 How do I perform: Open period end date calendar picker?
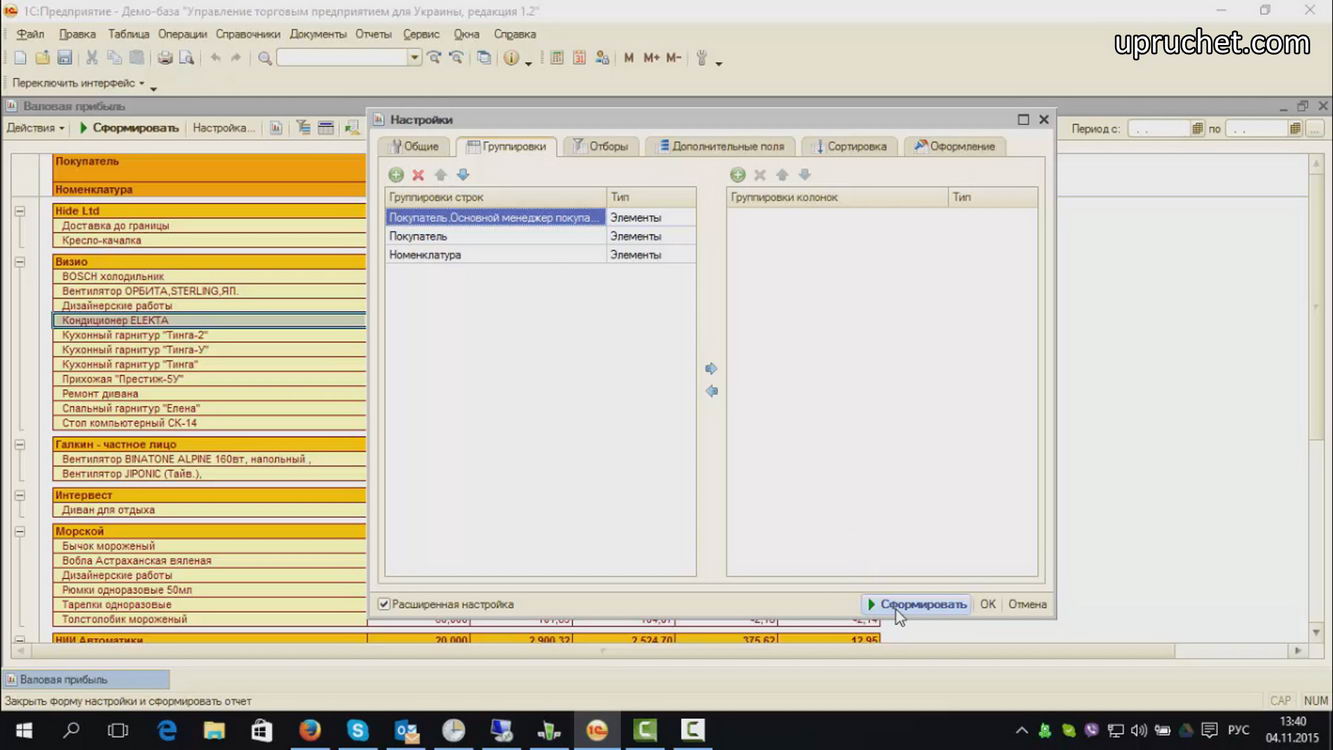pos(1295,129)
